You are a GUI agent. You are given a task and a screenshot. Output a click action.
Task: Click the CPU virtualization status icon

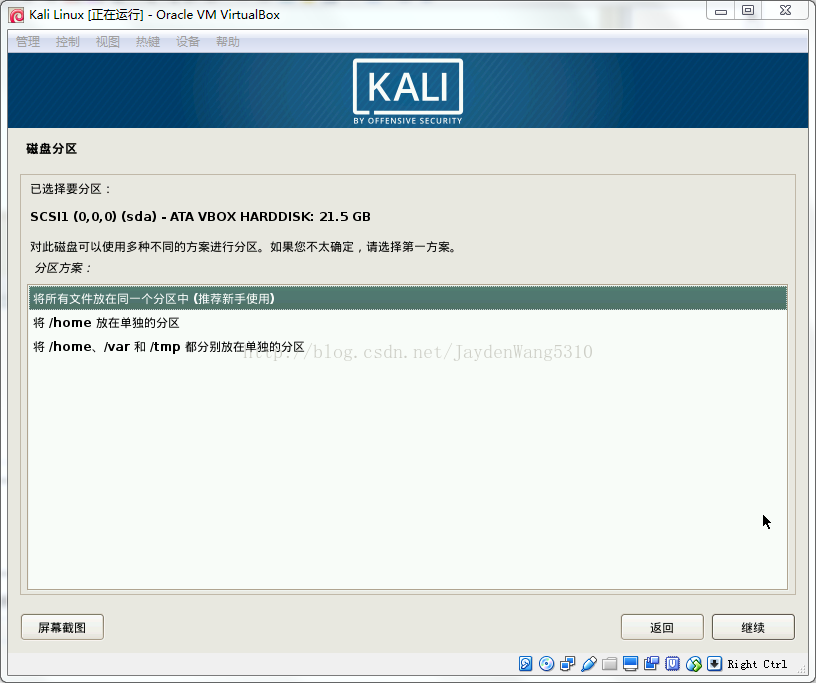tap(673, 664)
